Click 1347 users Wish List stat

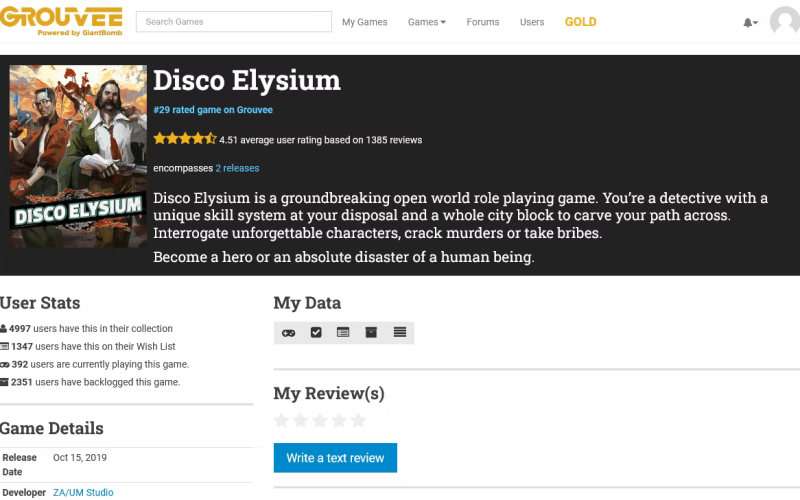(93, 346)
